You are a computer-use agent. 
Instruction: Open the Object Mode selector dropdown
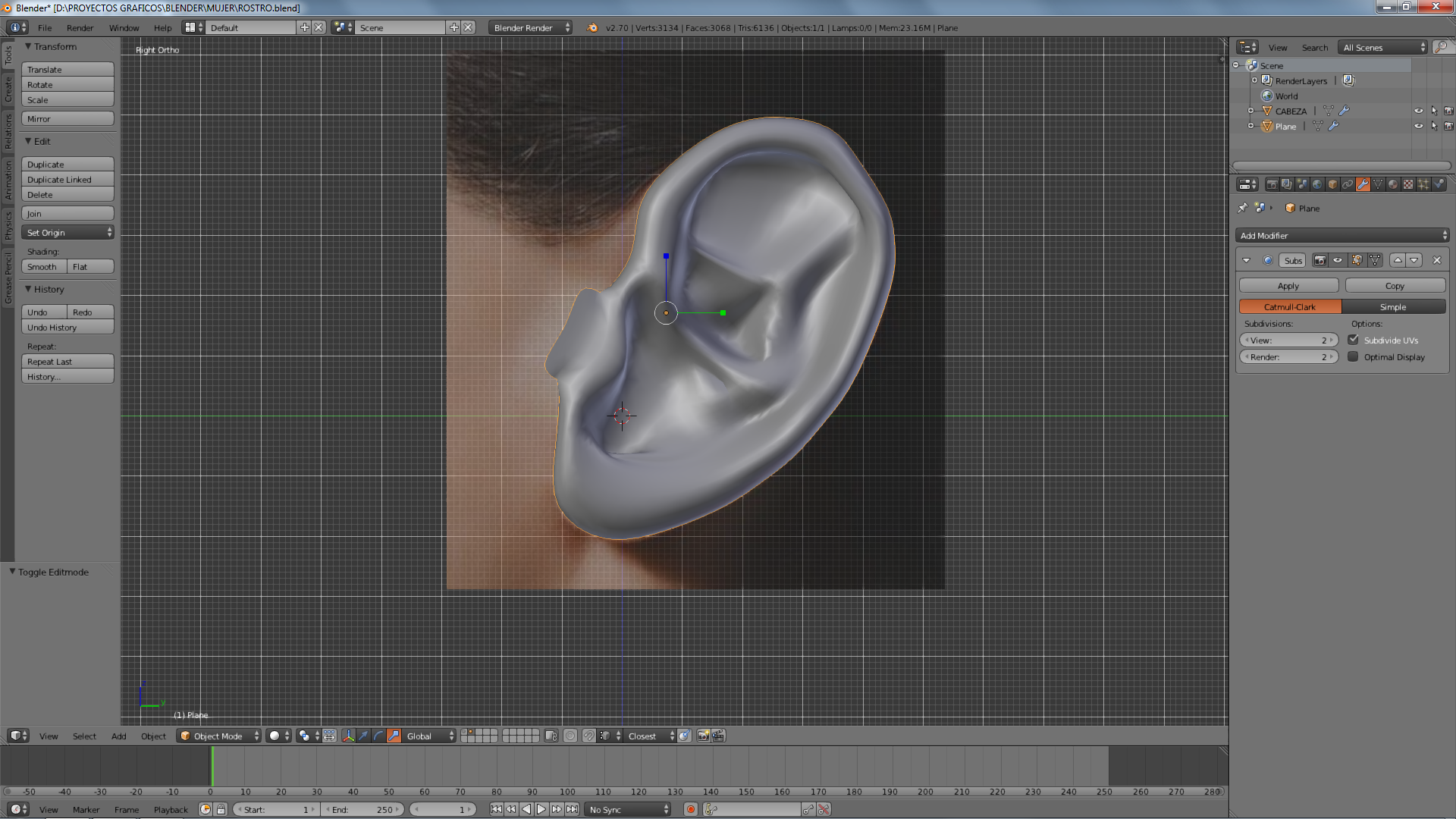(218, 736)
